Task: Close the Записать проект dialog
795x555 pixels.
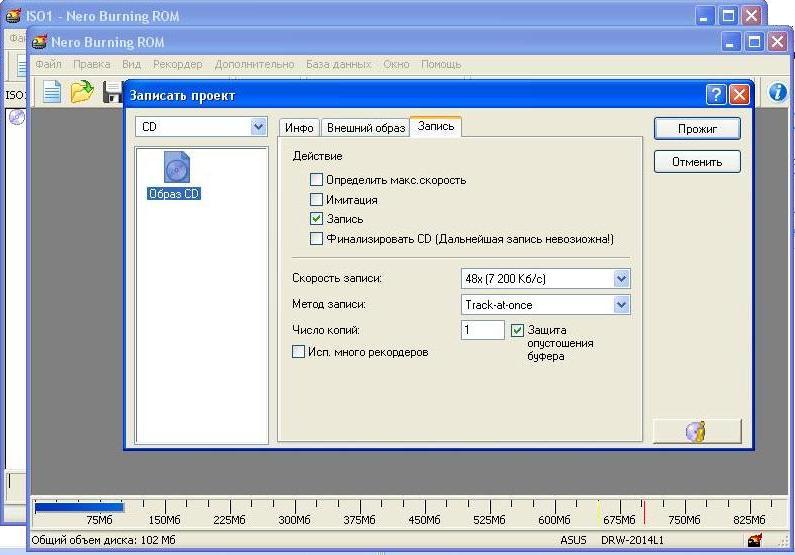Action: click(739, 95)
